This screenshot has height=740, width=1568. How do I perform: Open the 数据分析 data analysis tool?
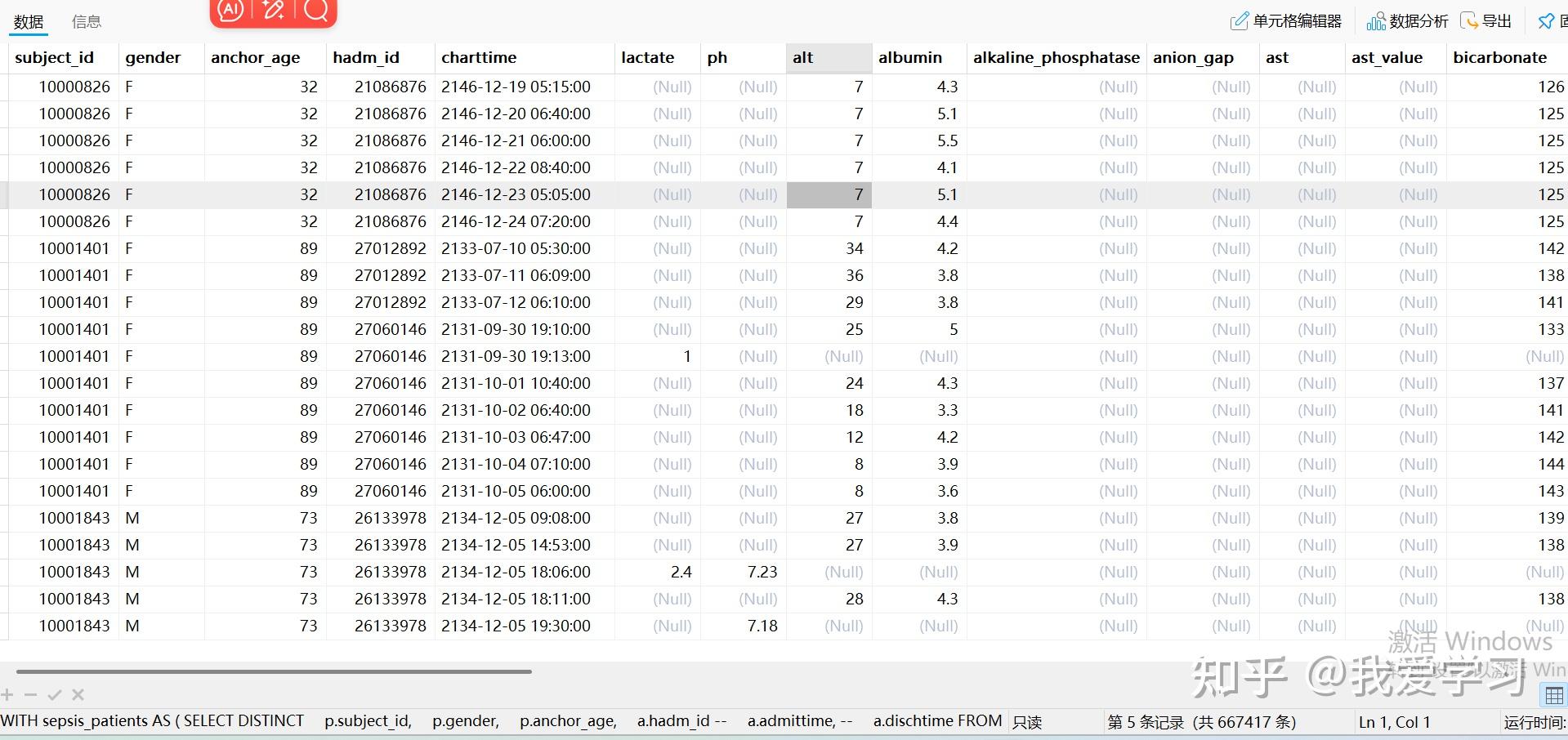pos(1408,21)
